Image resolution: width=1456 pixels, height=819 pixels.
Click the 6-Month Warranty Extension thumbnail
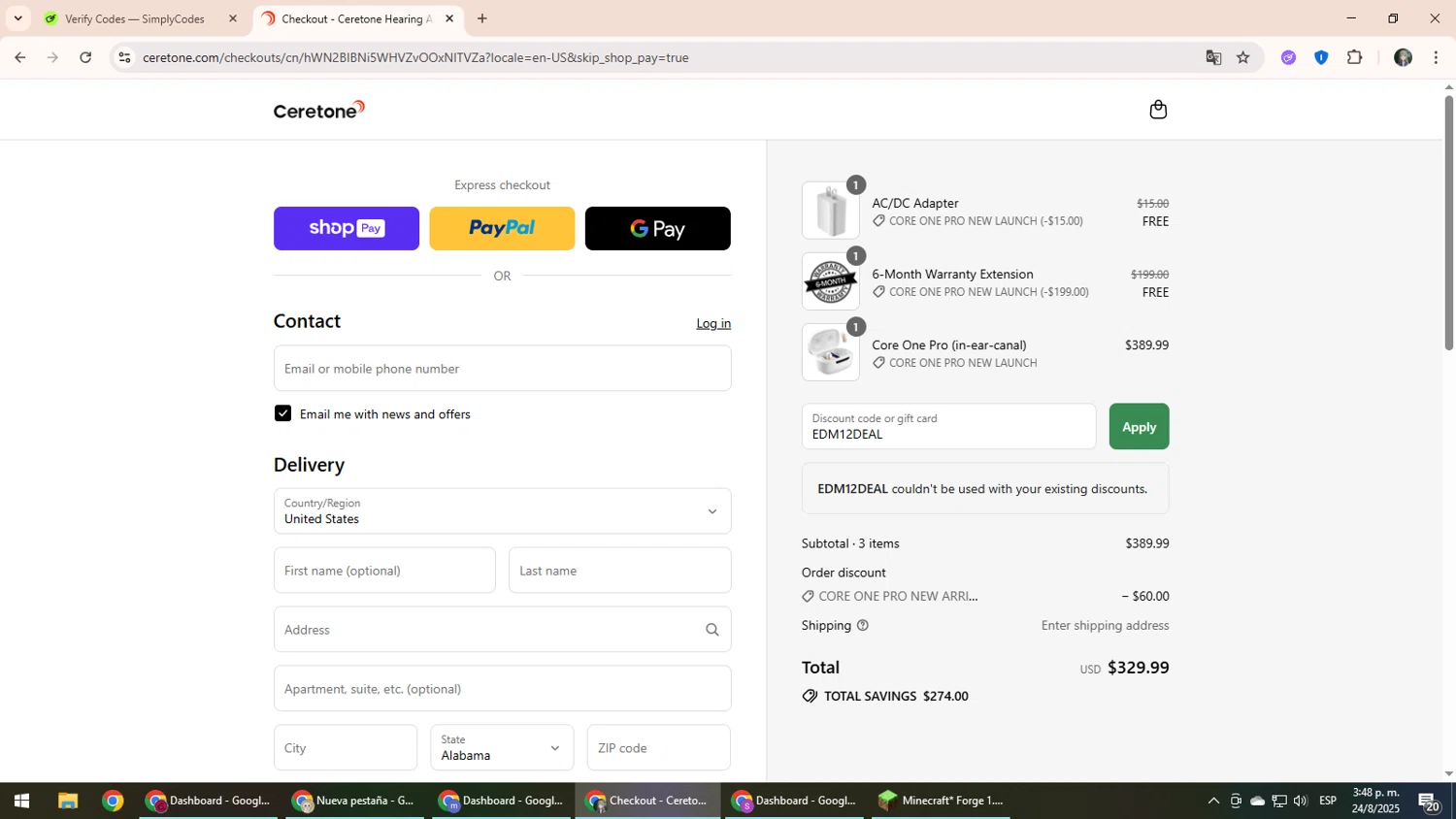pyautogui.click(x=831, y=281)
